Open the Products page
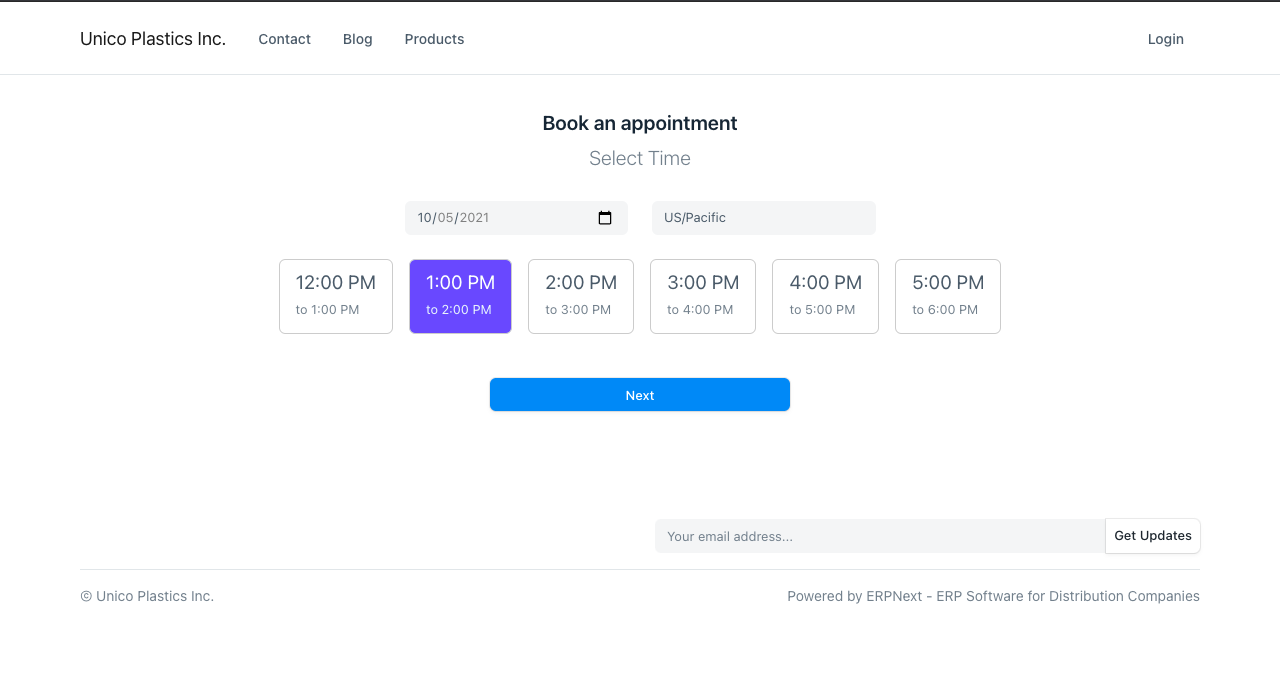Screen dimensions: 1280x691 tap(434, 39)
